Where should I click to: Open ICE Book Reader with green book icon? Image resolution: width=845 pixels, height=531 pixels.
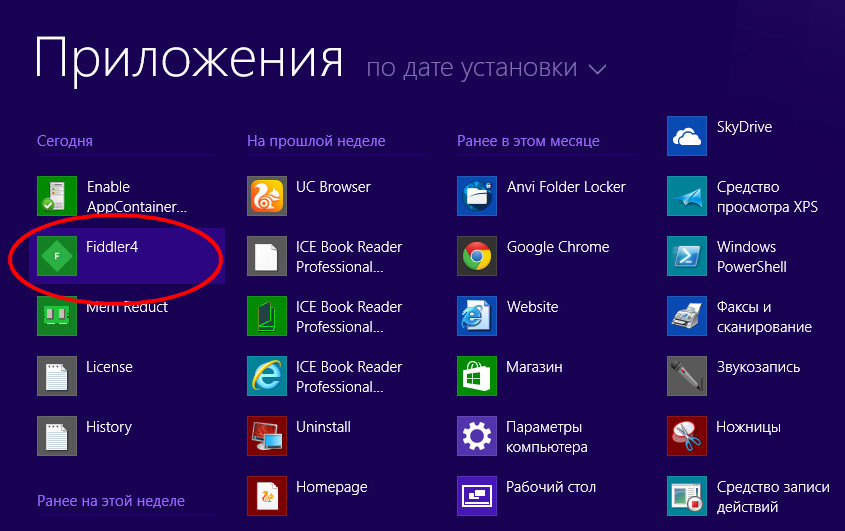[x=267, y=316]
